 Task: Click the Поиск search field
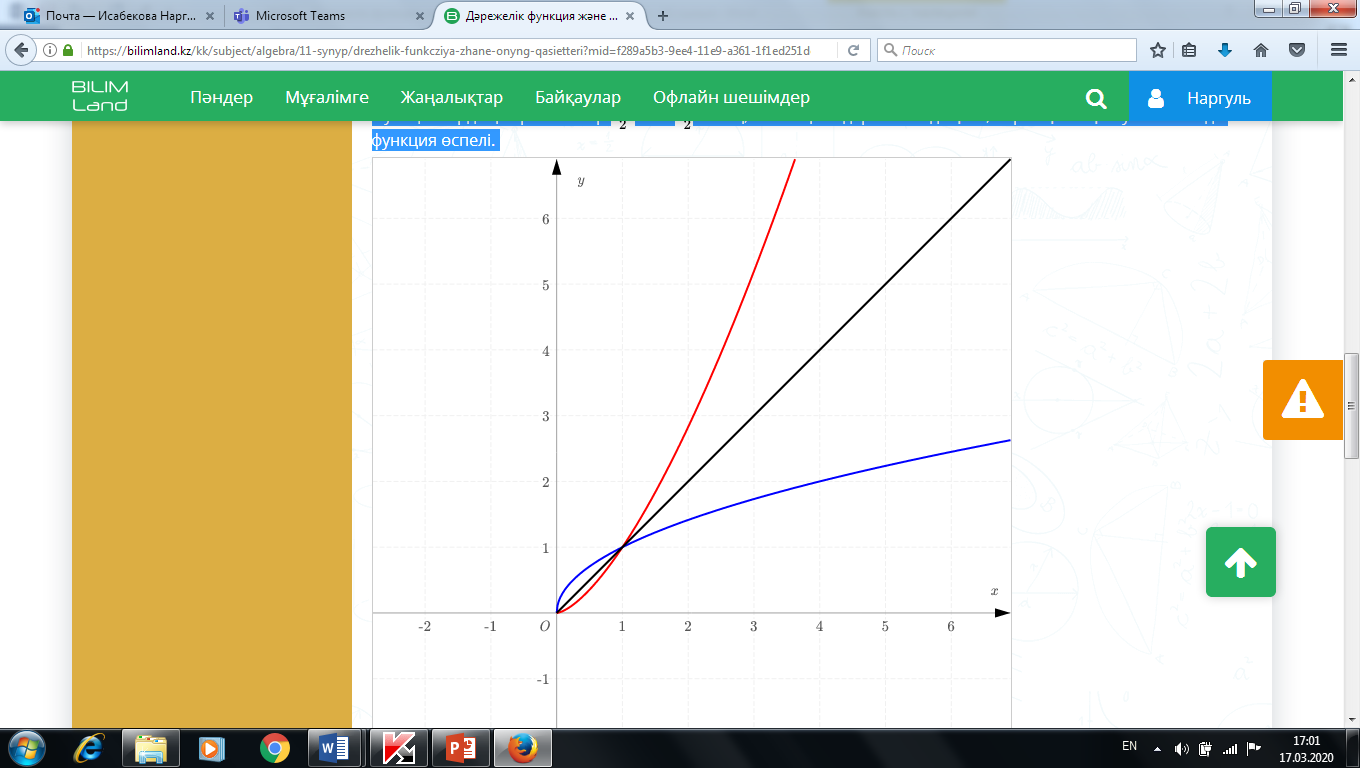[x=1007, y=50]
